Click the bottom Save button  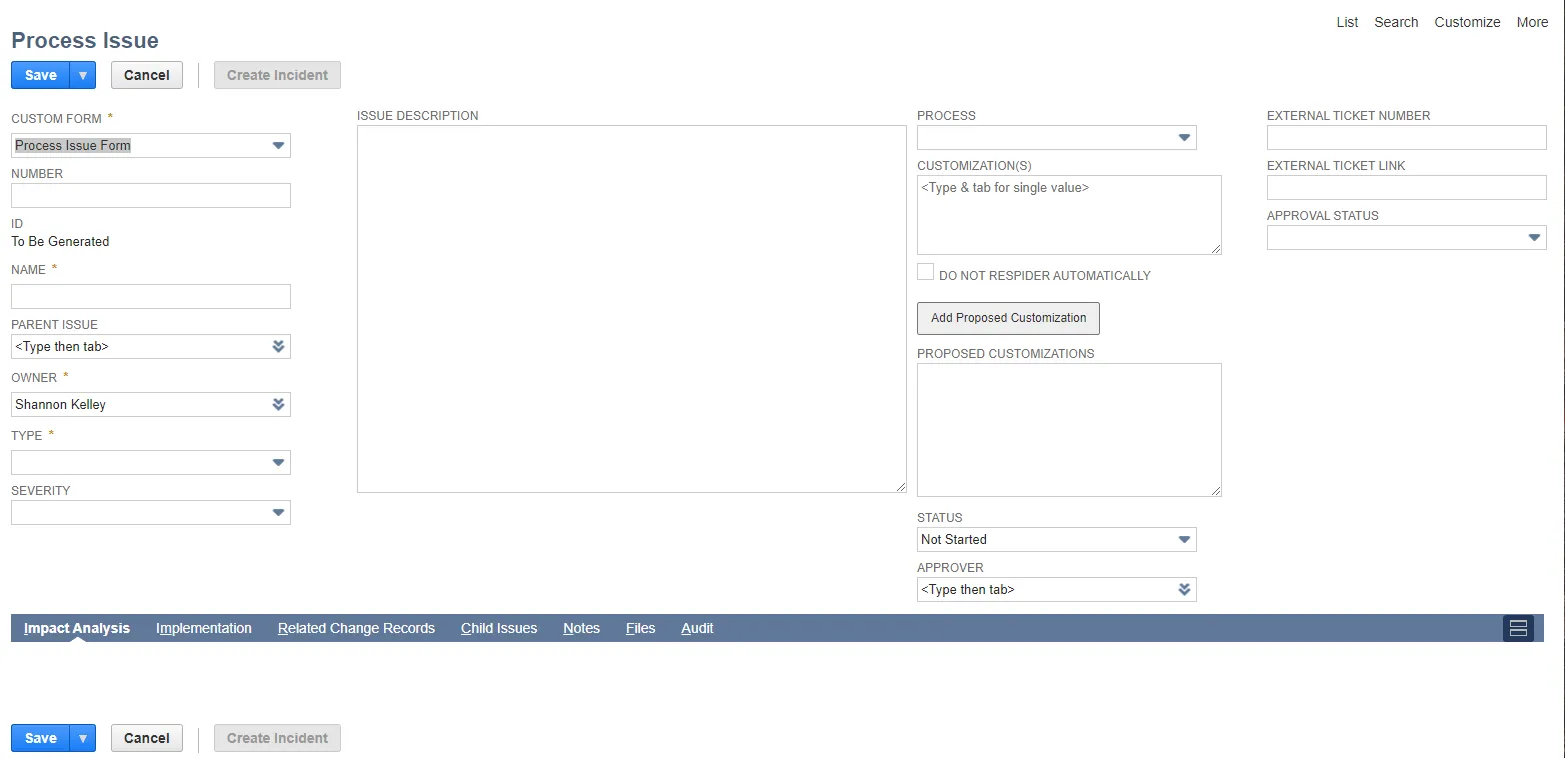(40, 738)
